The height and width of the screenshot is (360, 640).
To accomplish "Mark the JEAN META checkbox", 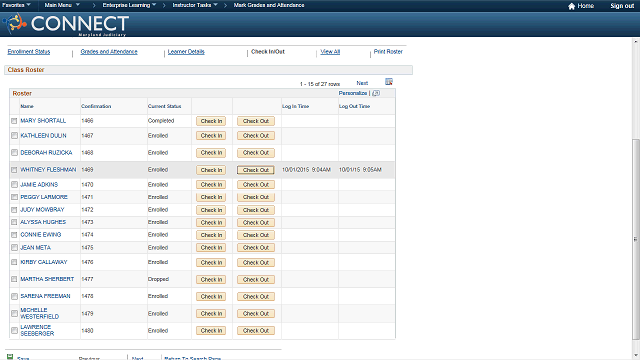I will point(14,247).
